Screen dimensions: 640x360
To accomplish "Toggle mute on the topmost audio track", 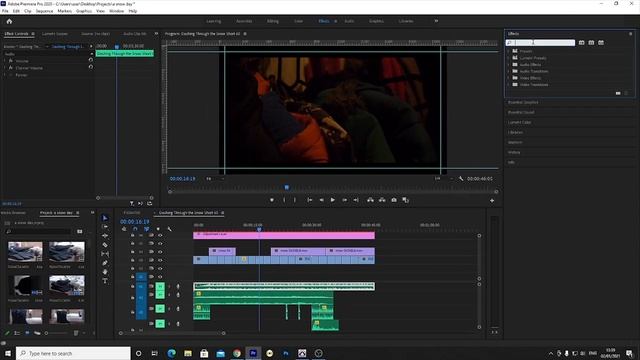I will pyautogui.click(x=160, y=287).
